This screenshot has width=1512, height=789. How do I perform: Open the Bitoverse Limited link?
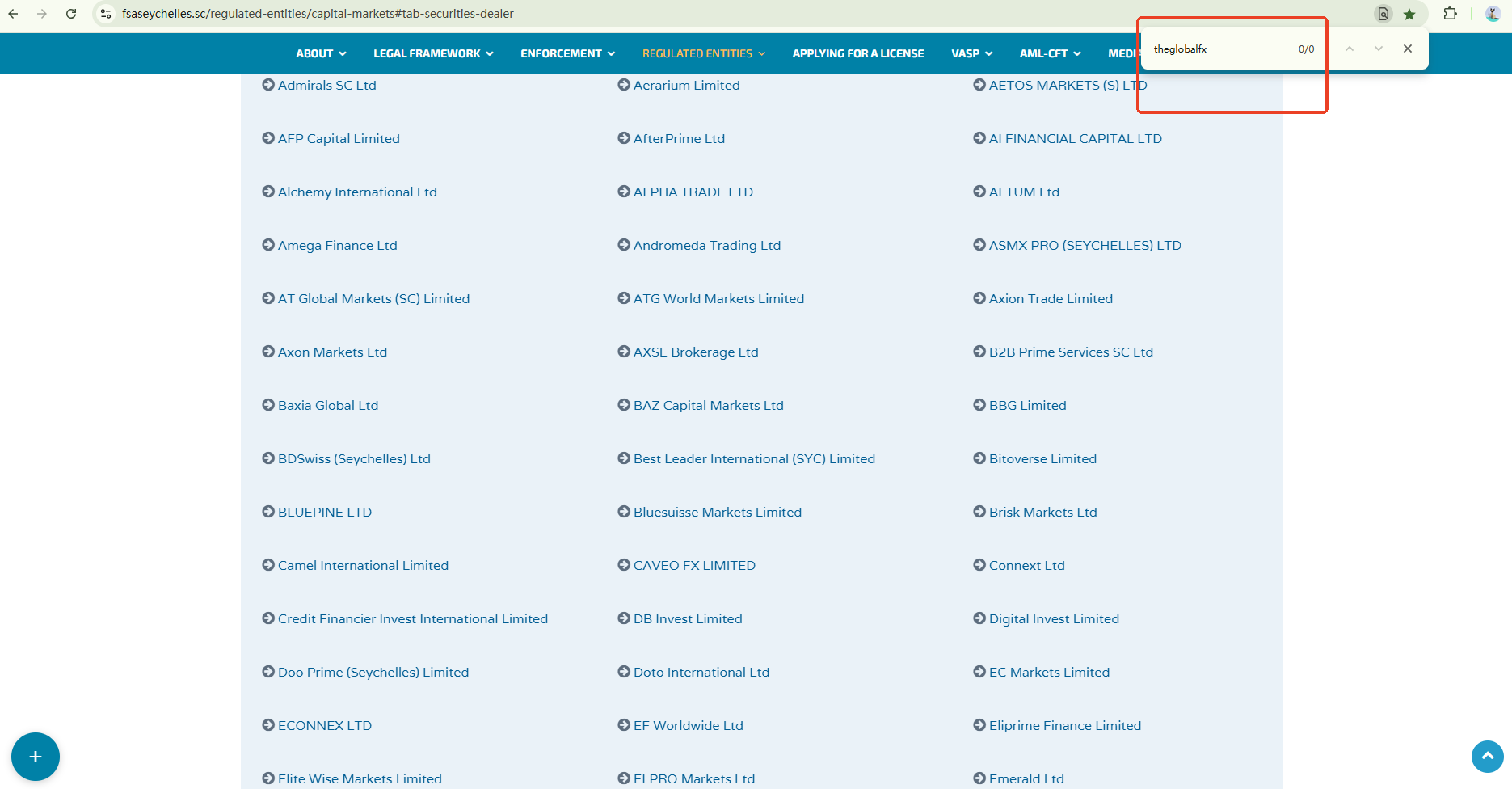coord(1042,458)
